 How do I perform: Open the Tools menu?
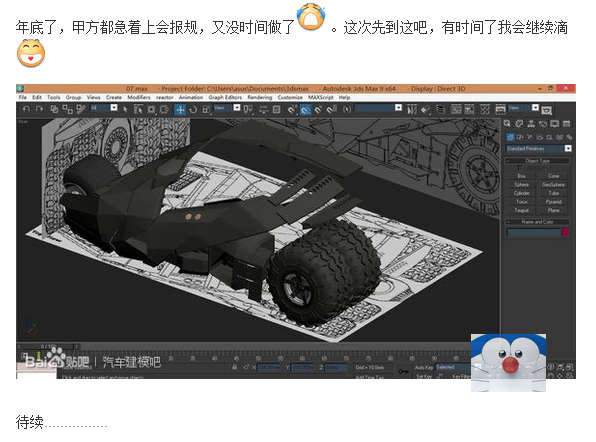(x=54, y=97)
